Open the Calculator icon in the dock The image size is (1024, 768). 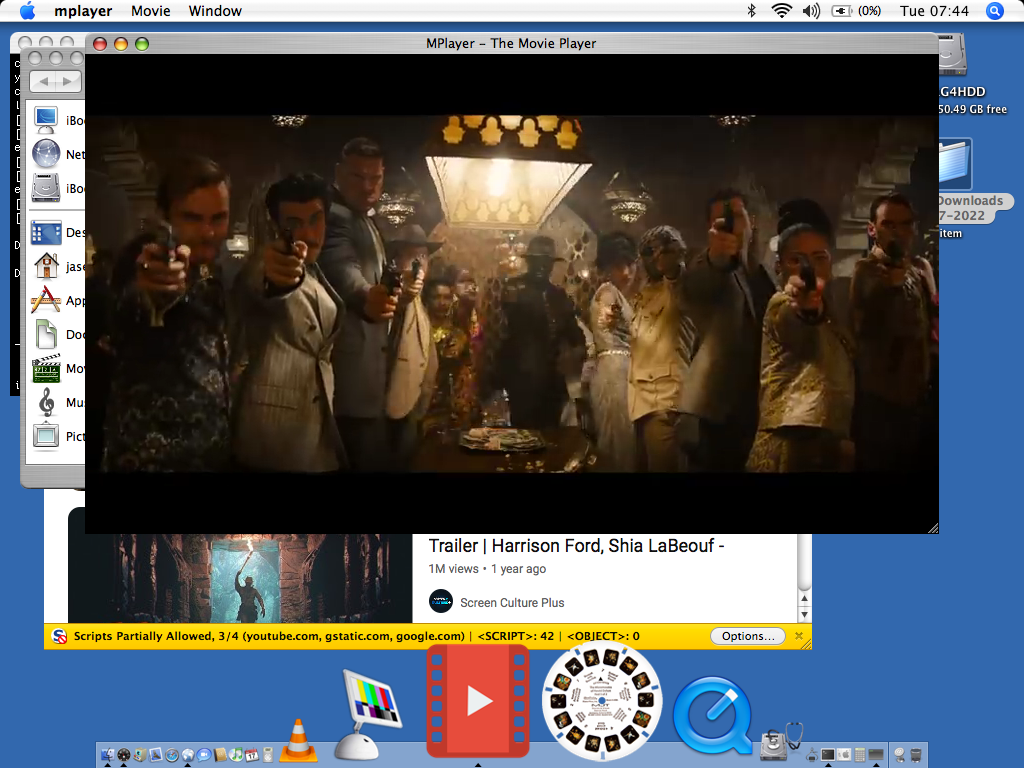click(x=860, y=755)
